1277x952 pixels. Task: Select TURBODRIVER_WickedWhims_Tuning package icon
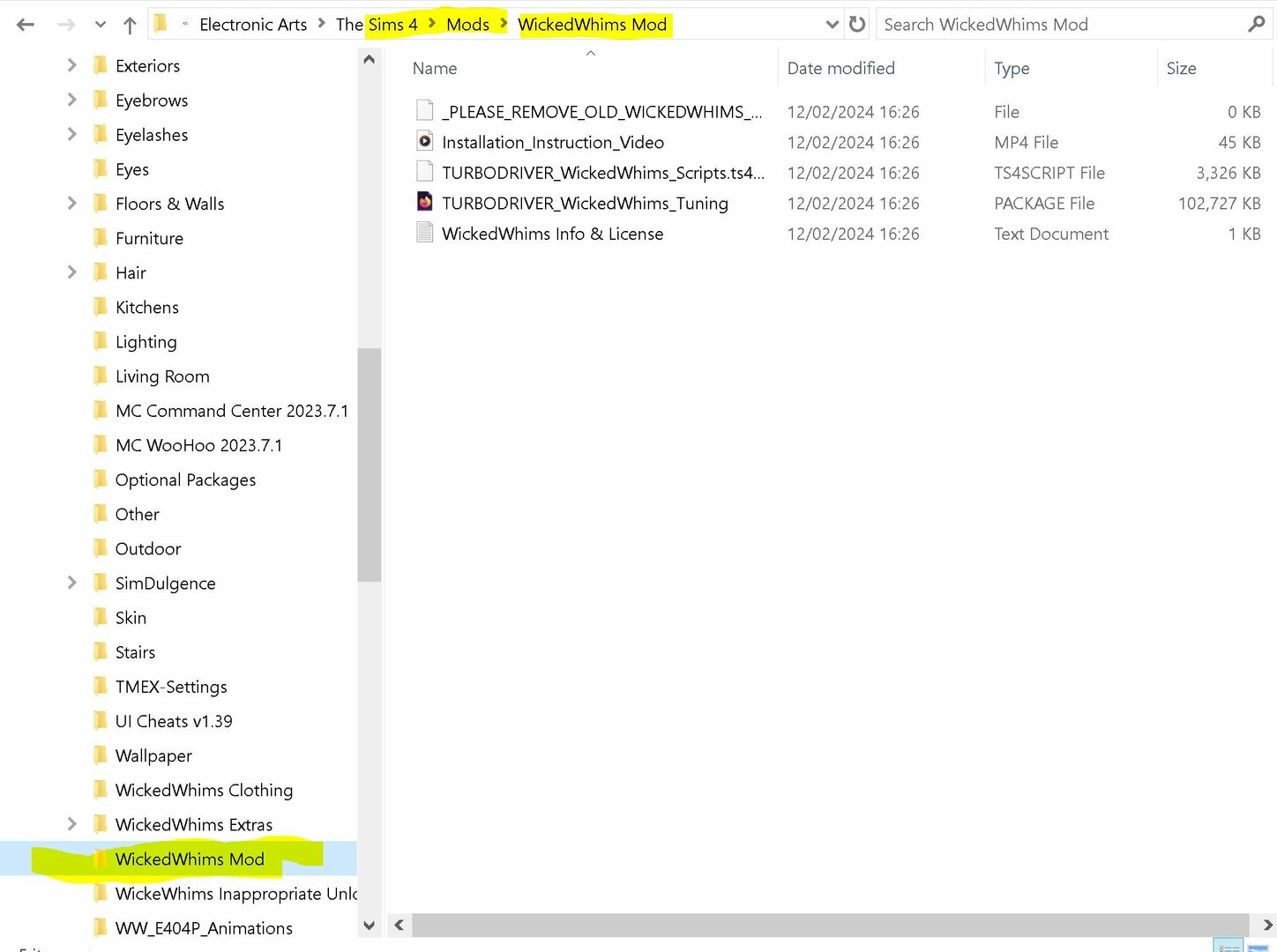[425, 201]
